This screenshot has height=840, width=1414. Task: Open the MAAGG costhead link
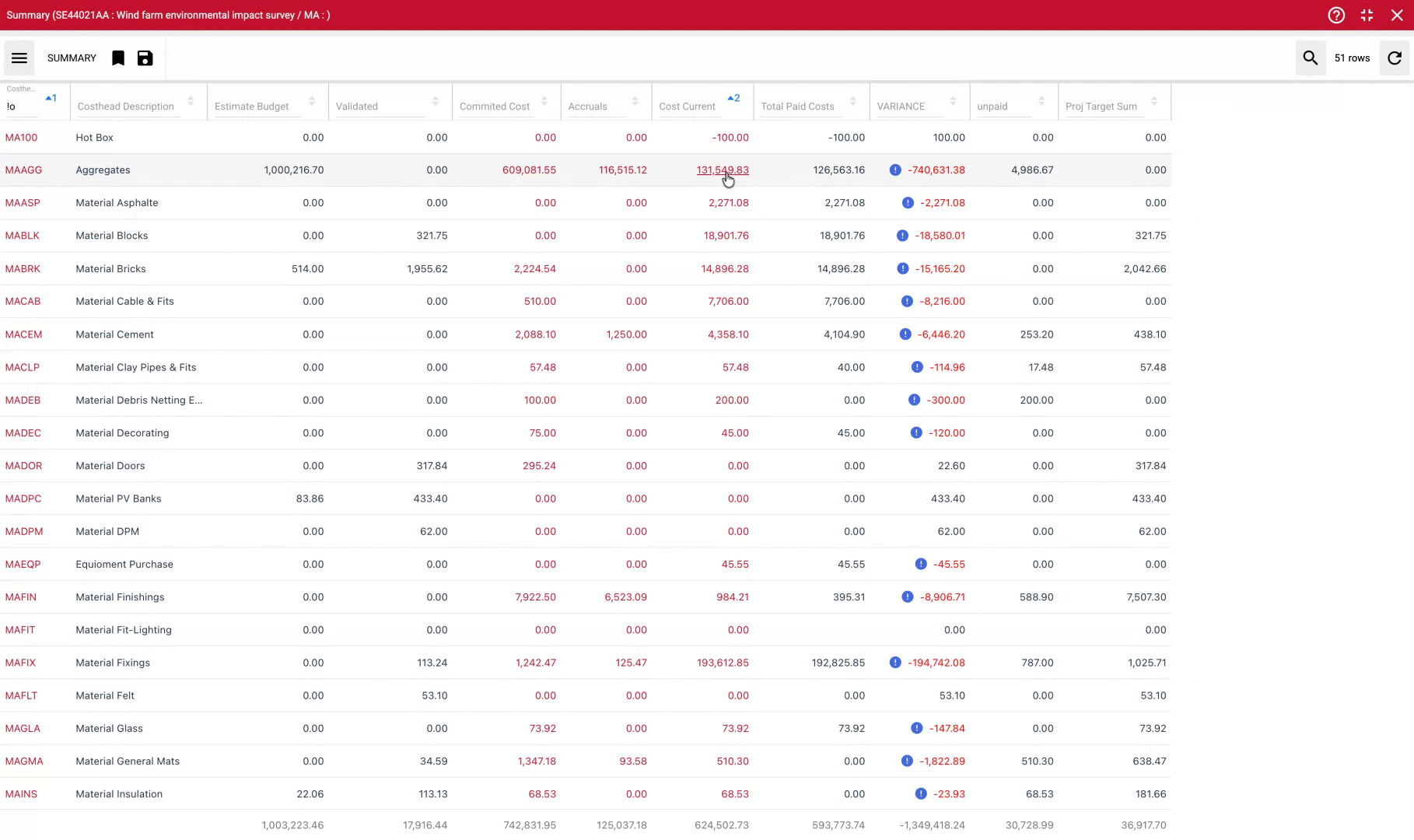point(23,170)
